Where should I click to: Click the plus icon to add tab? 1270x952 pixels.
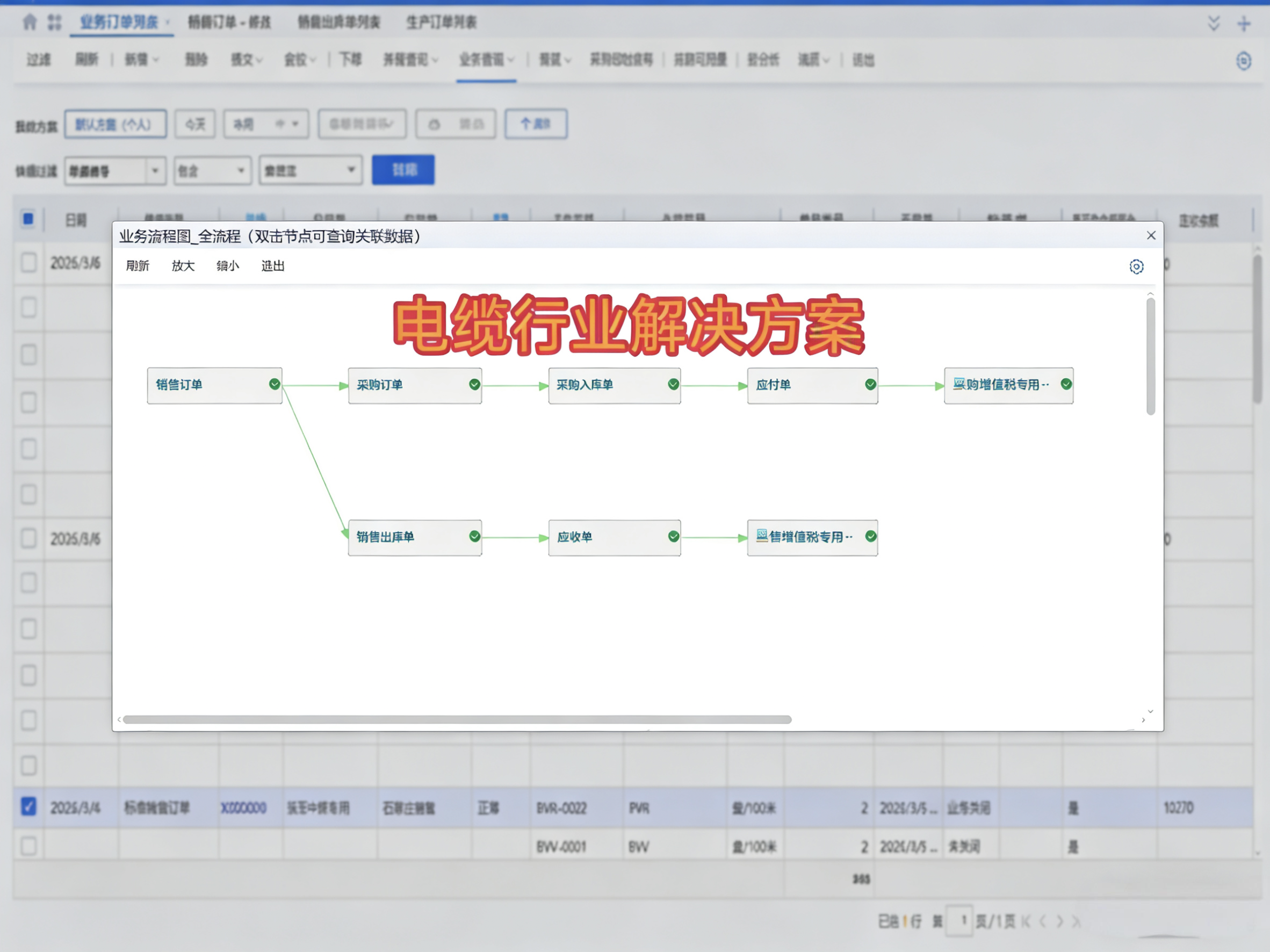(x=1244, y=24)
